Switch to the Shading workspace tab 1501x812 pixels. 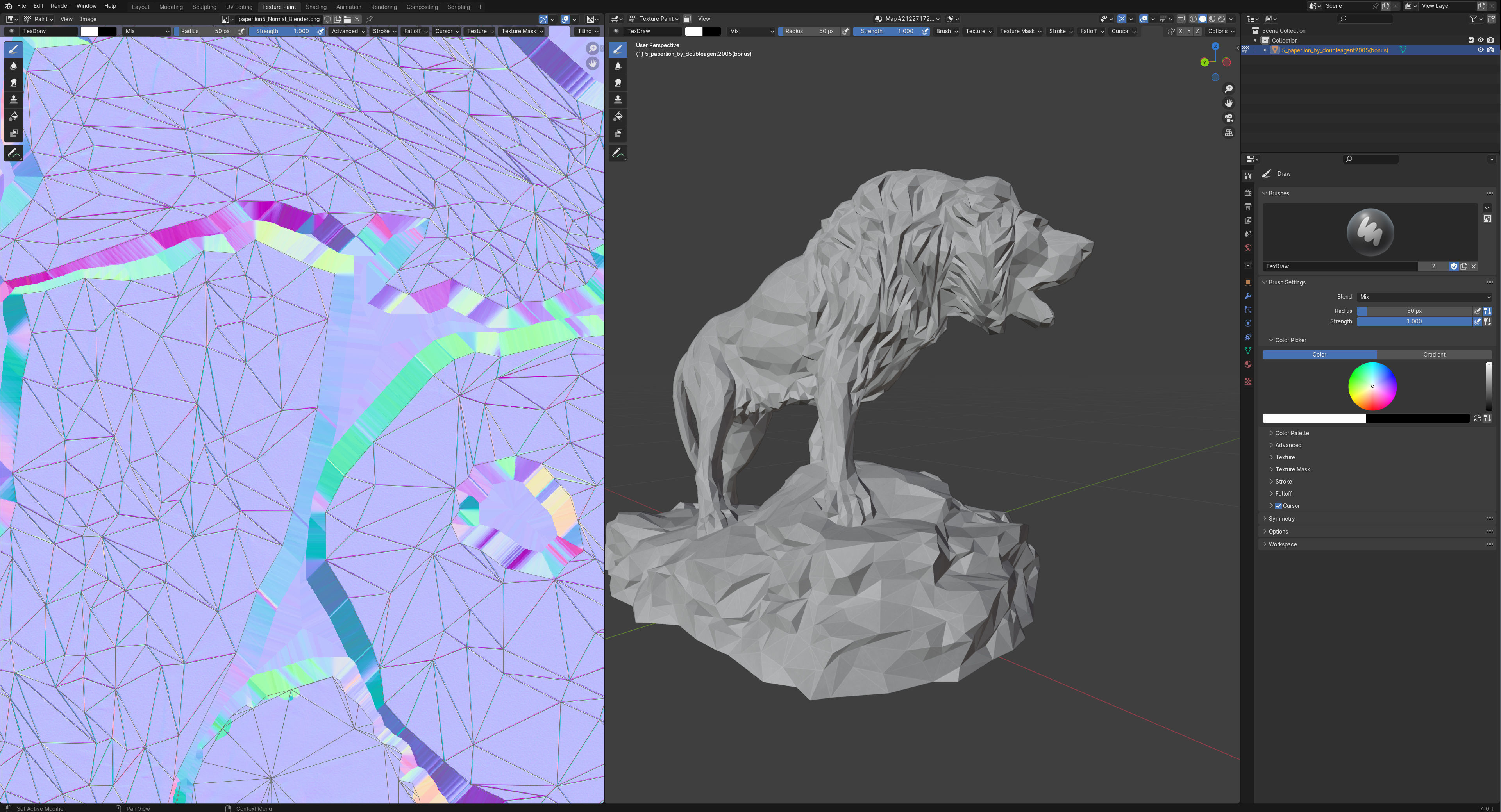(x=316, y=7)
